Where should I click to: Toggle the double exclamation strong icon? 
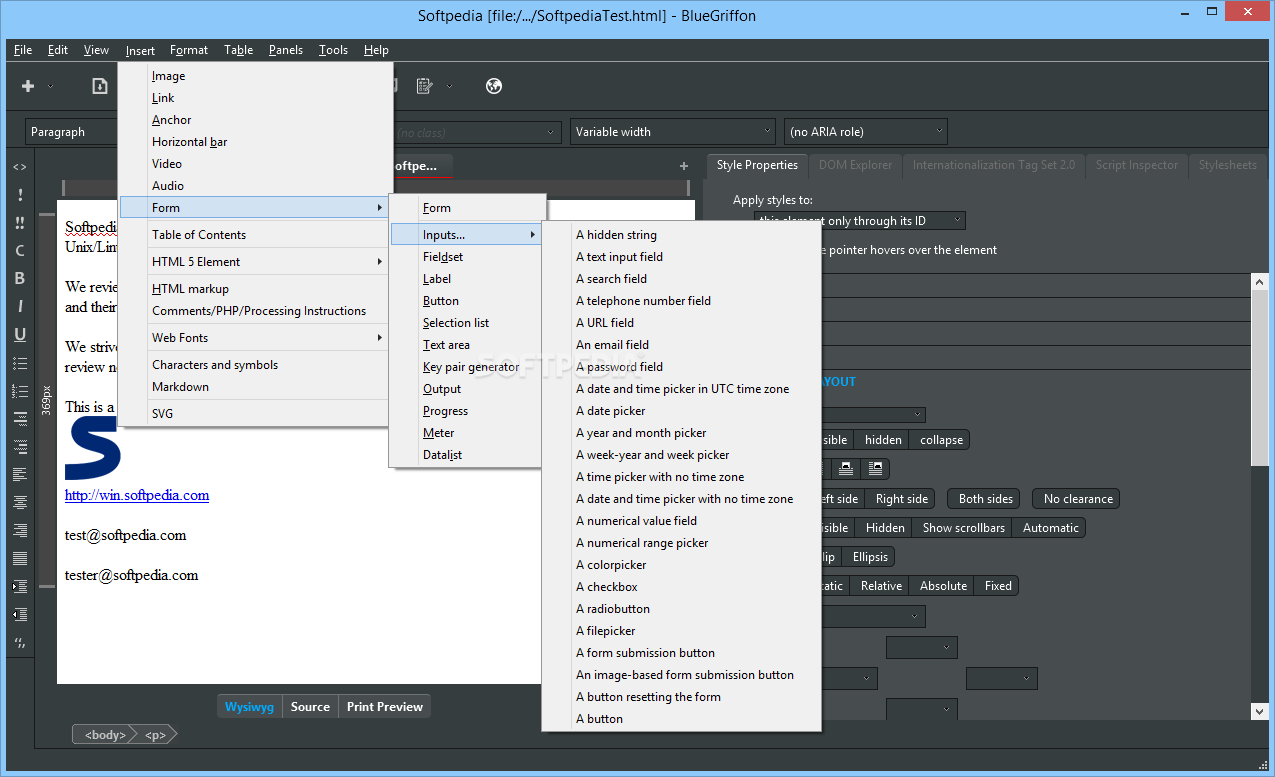click(x=20, y=223)
